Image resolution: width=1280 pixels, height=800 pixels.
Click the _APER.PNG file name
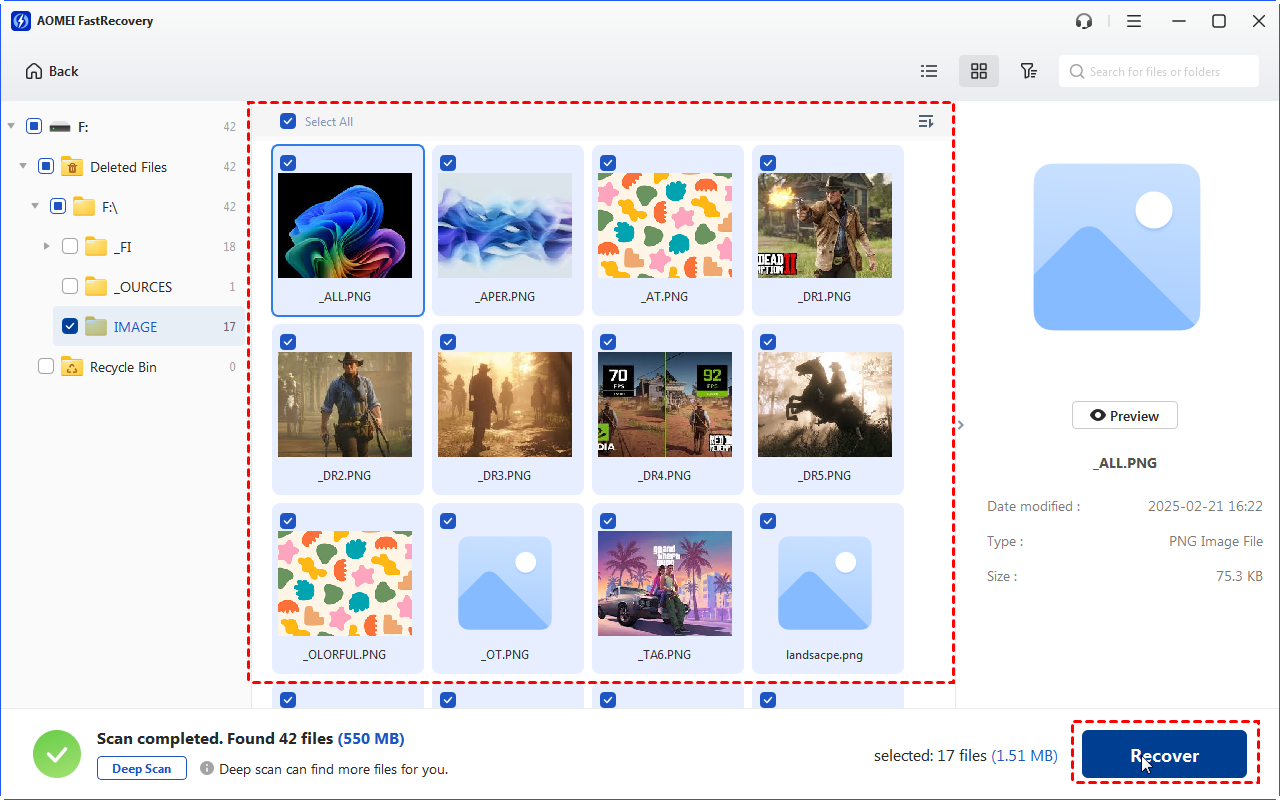[505, 297]
